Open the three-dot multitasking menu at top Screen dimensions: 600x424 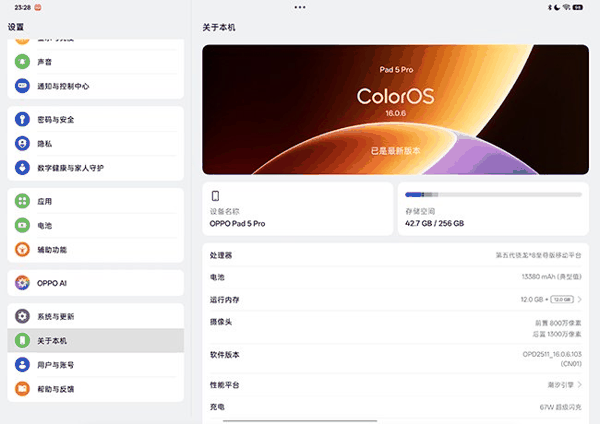point(300,7)
